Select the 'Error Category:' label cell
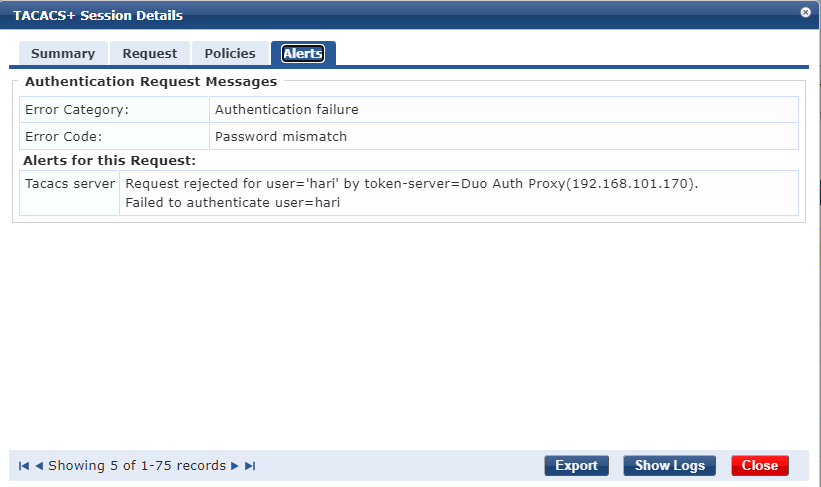The image size is (821, 487). pos(76,110)
